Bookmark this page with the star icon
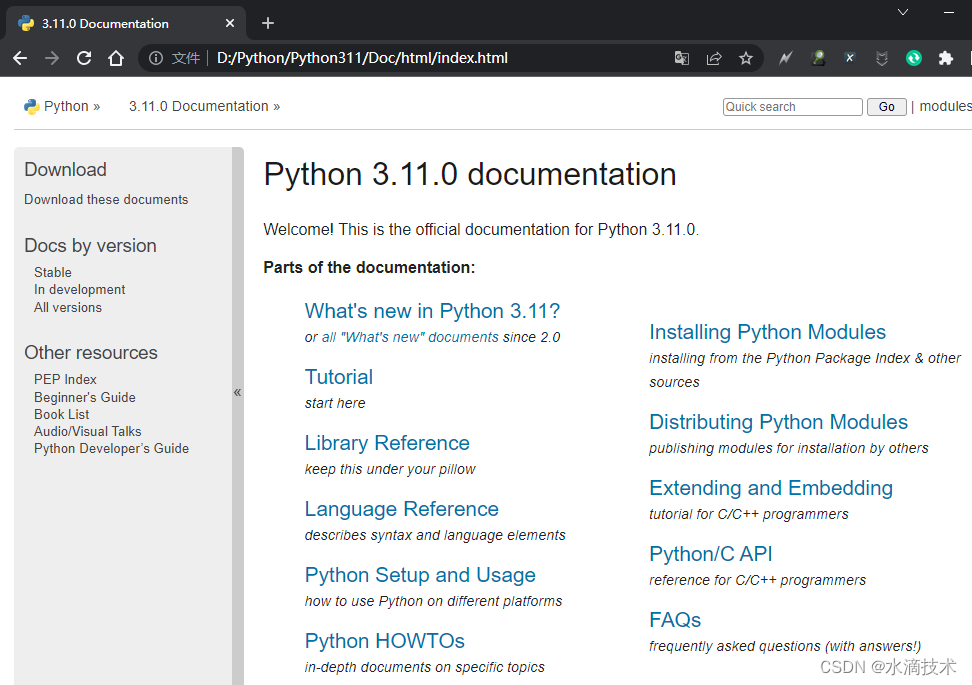Image resolution: width=972 pixels, height=685 pixels. pyautogui.click(x=746, y=58)
